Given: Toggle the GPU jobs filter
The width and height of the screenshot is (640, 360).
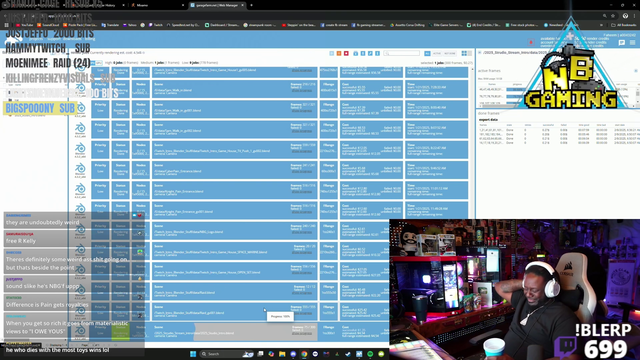Looking at the screenshot, I should click(99, 63).
